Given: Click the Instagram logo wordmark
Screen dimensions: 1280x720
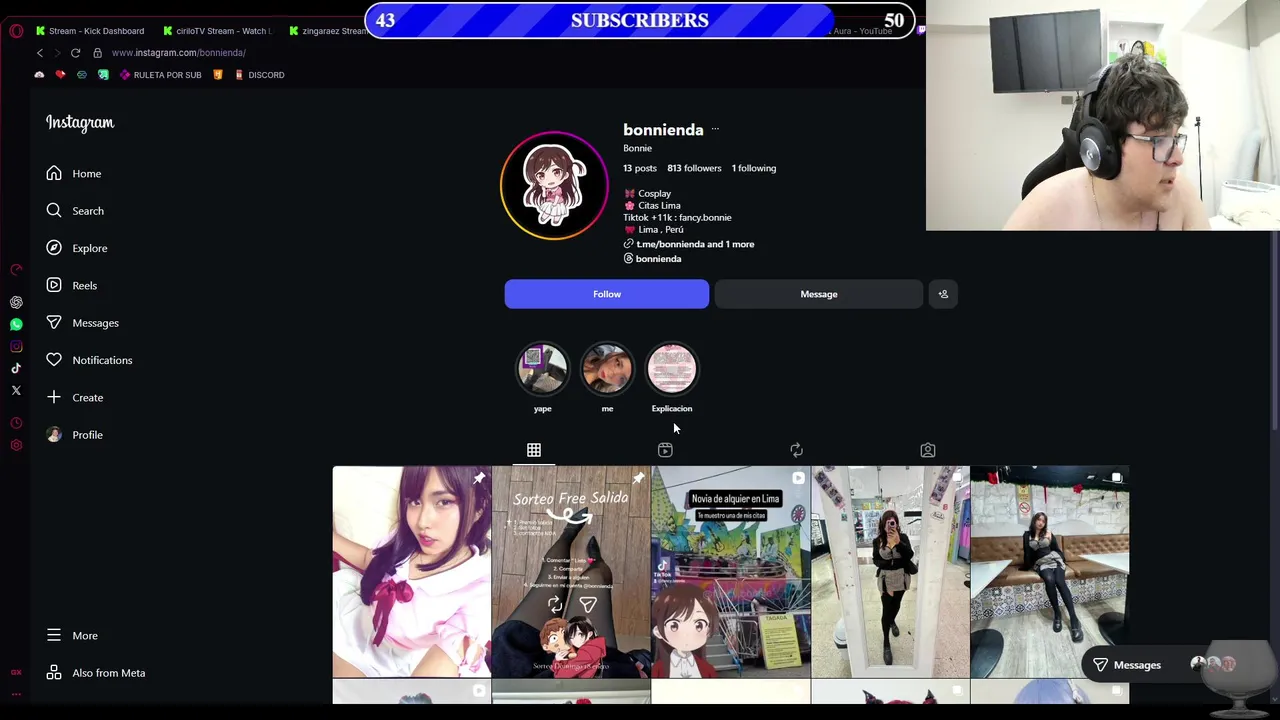Looking at the screenshot, I should pos(80,123).
